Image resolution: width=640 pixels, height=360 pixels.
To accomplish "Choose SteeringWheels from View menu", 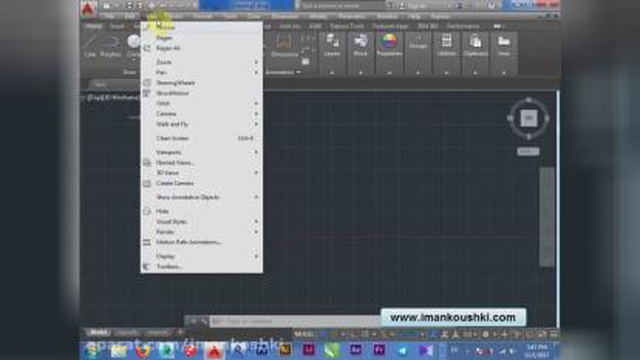I will point(202,83).
